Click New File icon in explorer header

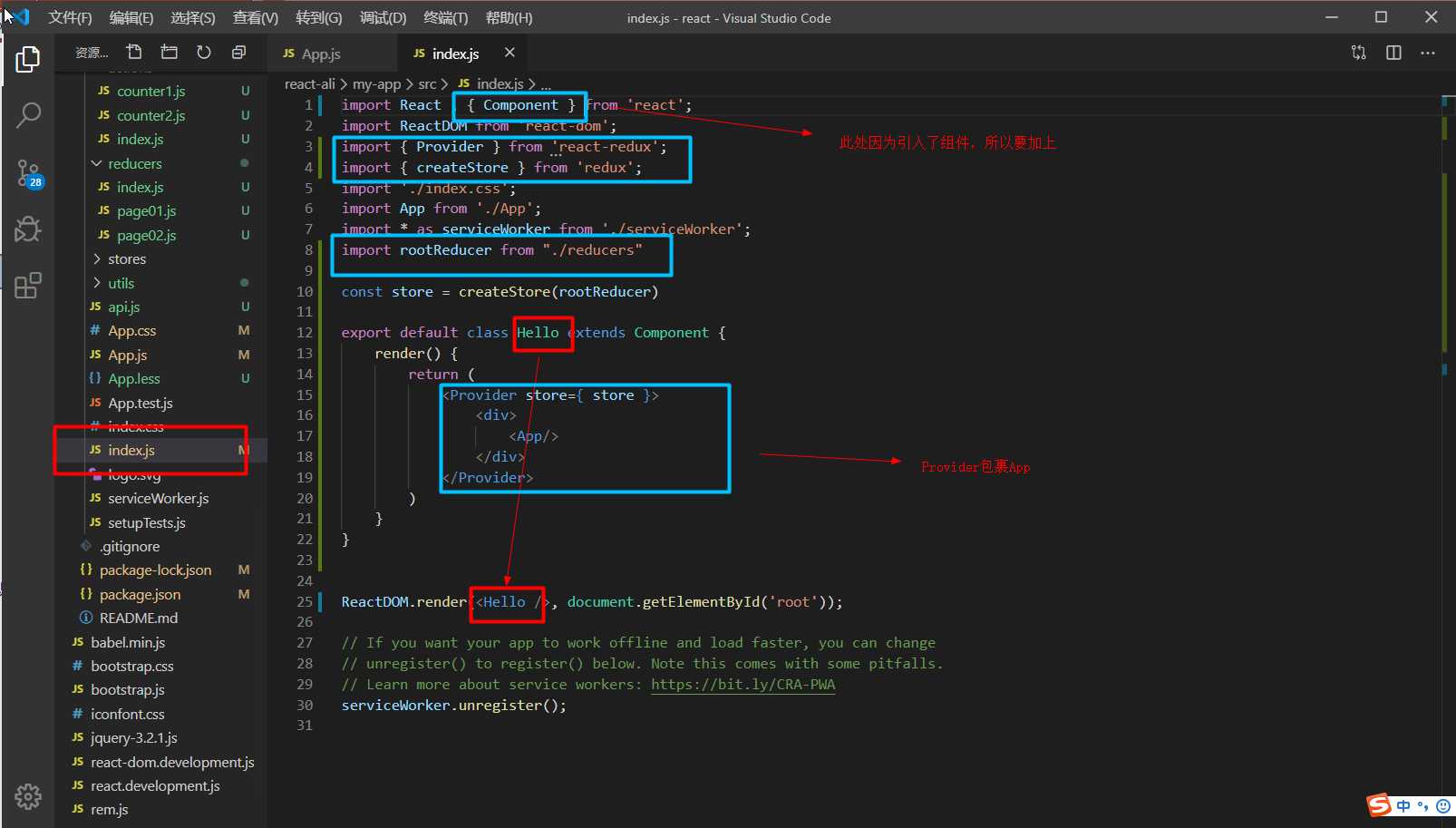coord(134,52)
